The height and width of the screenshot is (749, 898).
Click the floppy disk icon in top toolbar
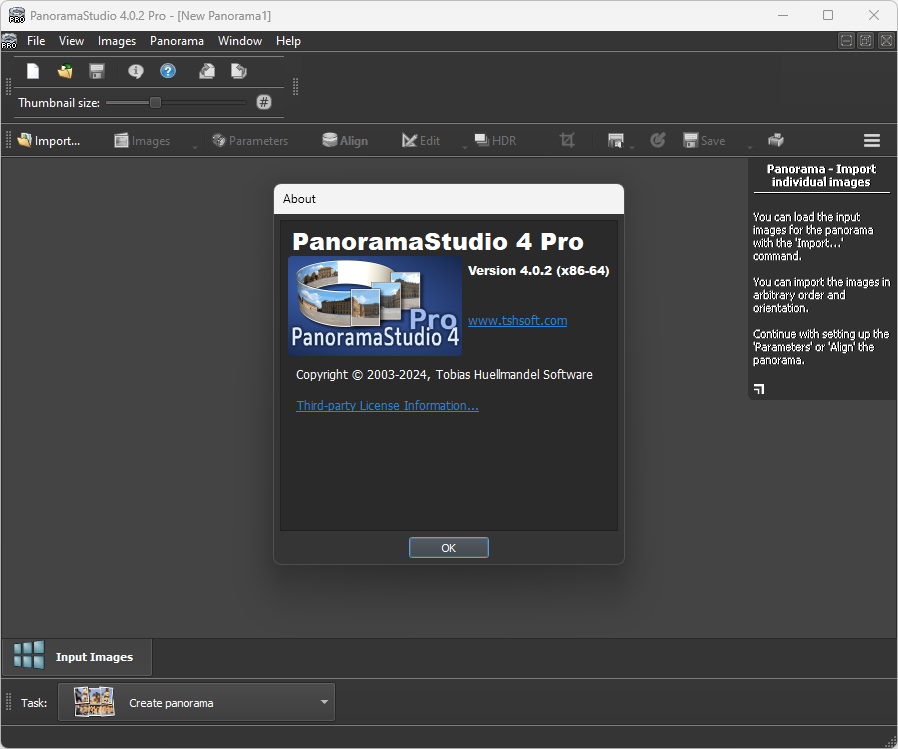97,71
